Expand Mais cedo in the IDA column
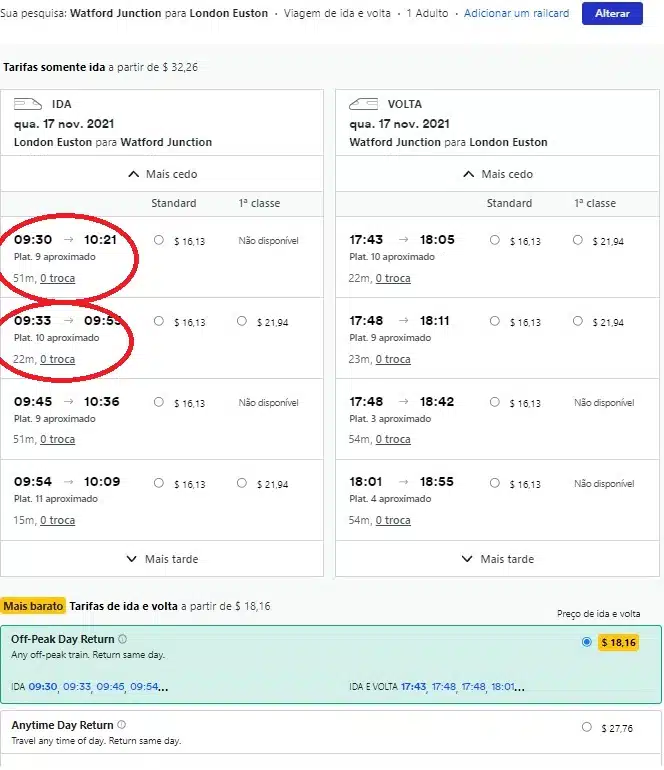Screen dimensions: 664x770 (162, 174)
